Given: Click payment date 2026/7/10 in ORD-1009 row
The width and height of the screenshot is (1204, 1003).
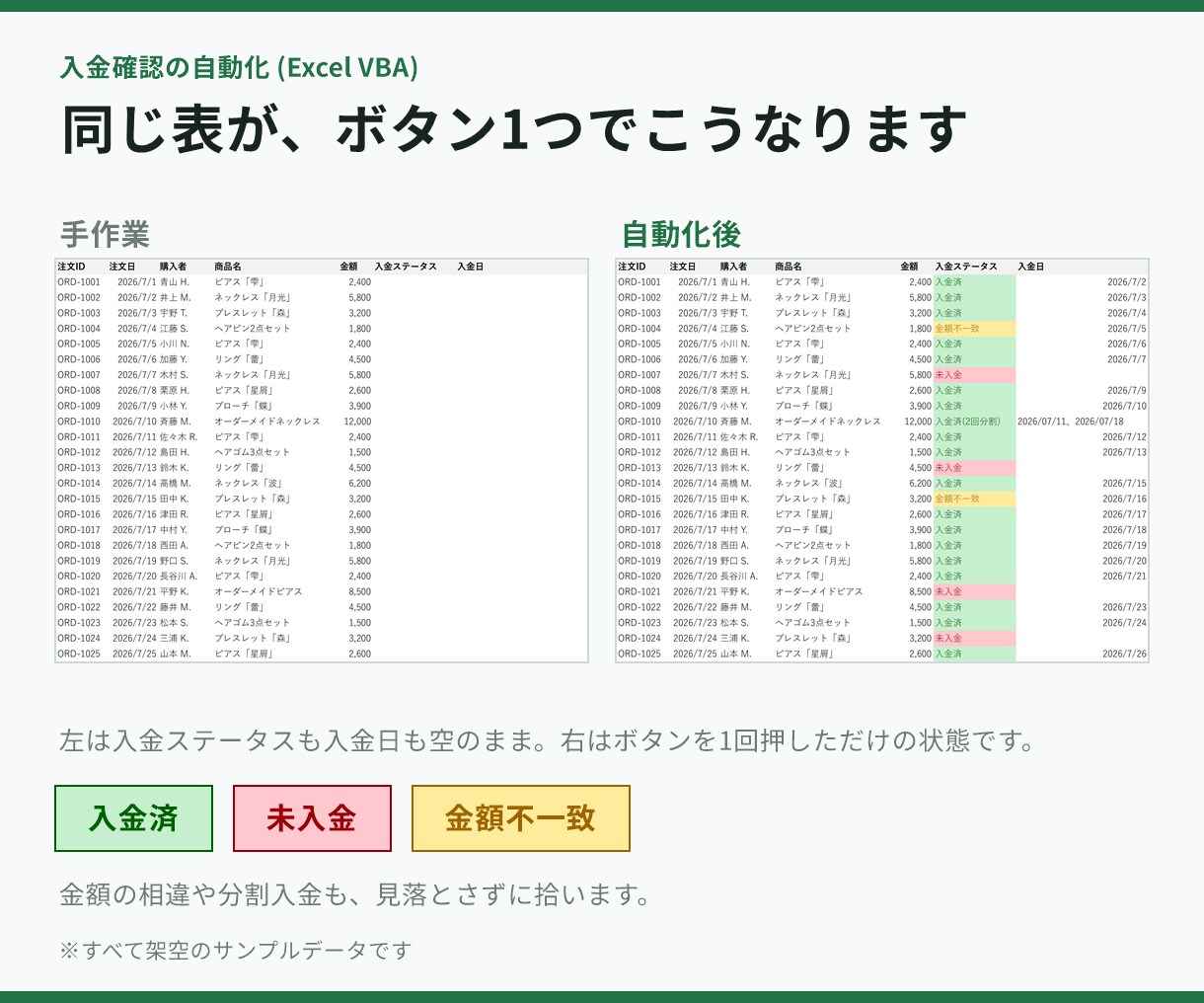Looking at the screenshot, I should [1124, 406].
